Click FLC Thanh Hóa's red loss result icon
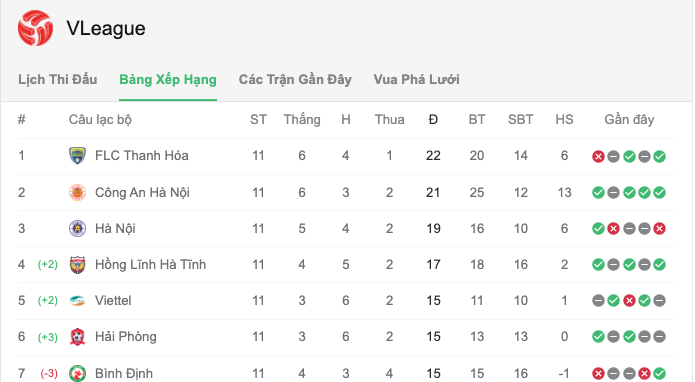 coord(598,156)
